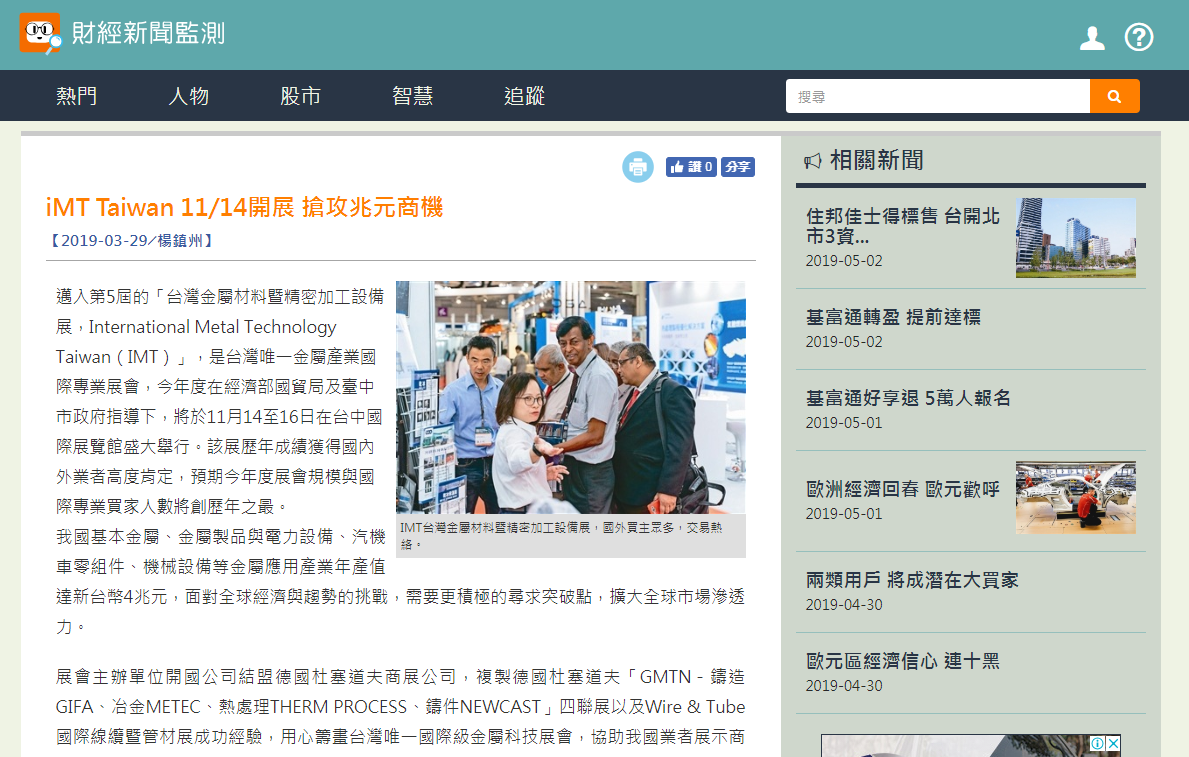Click the date 2019-05-02 under 基富通轉盈
This screenshot has width=1189, height=757.
point(844,342)
